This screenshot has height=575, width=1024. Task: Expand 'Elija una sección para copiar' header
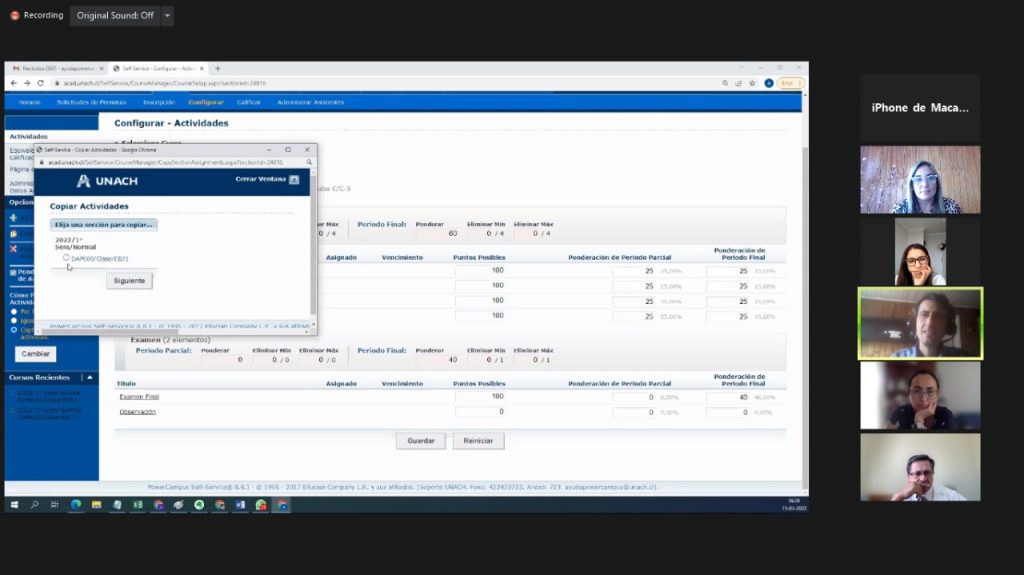click(104, 225)
